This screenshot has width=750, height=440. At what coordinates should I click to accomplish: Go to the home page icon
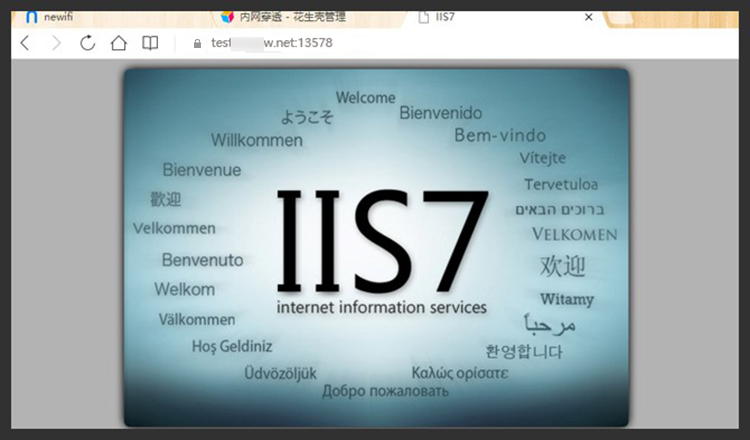point(118,43)
